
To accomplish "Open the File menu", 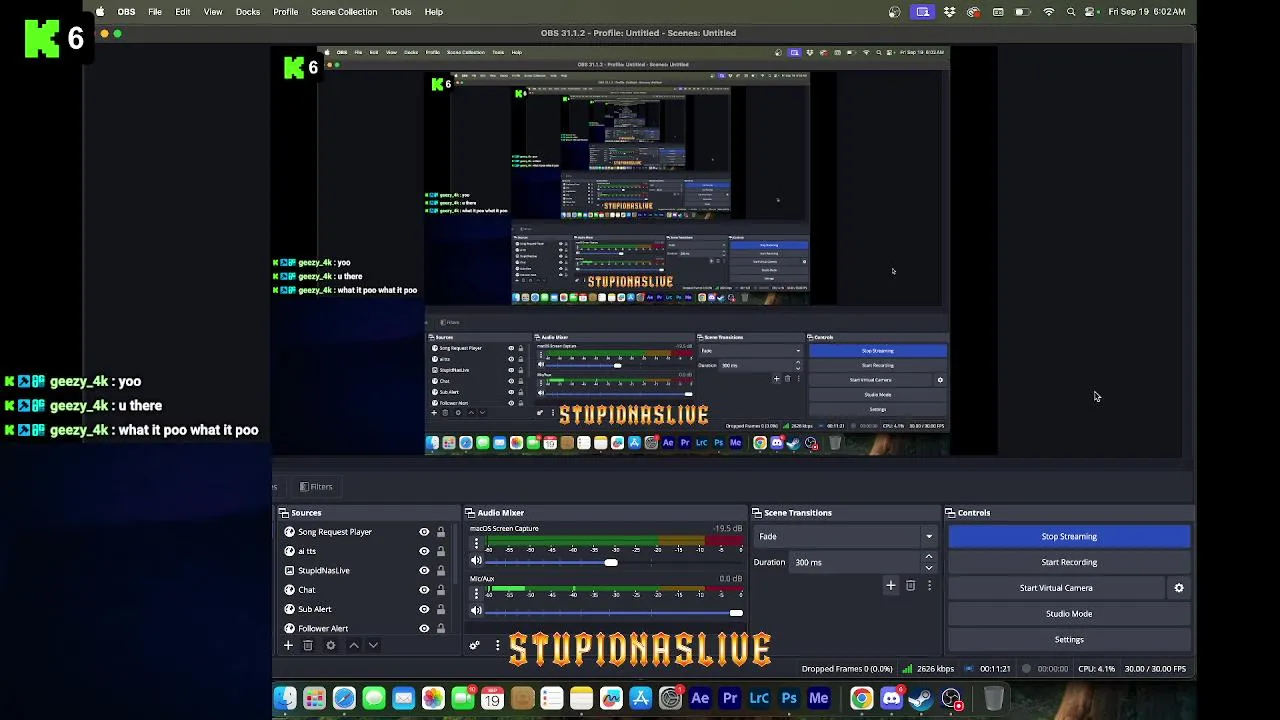I will 155,12.
